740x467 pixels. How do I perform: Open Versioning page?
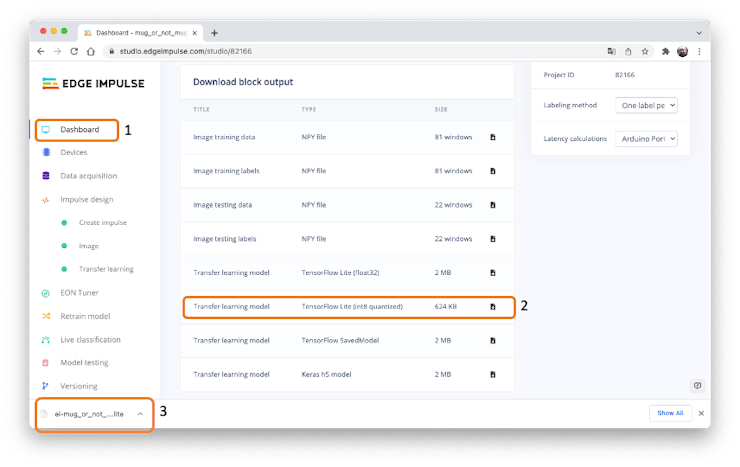[79, 386]
